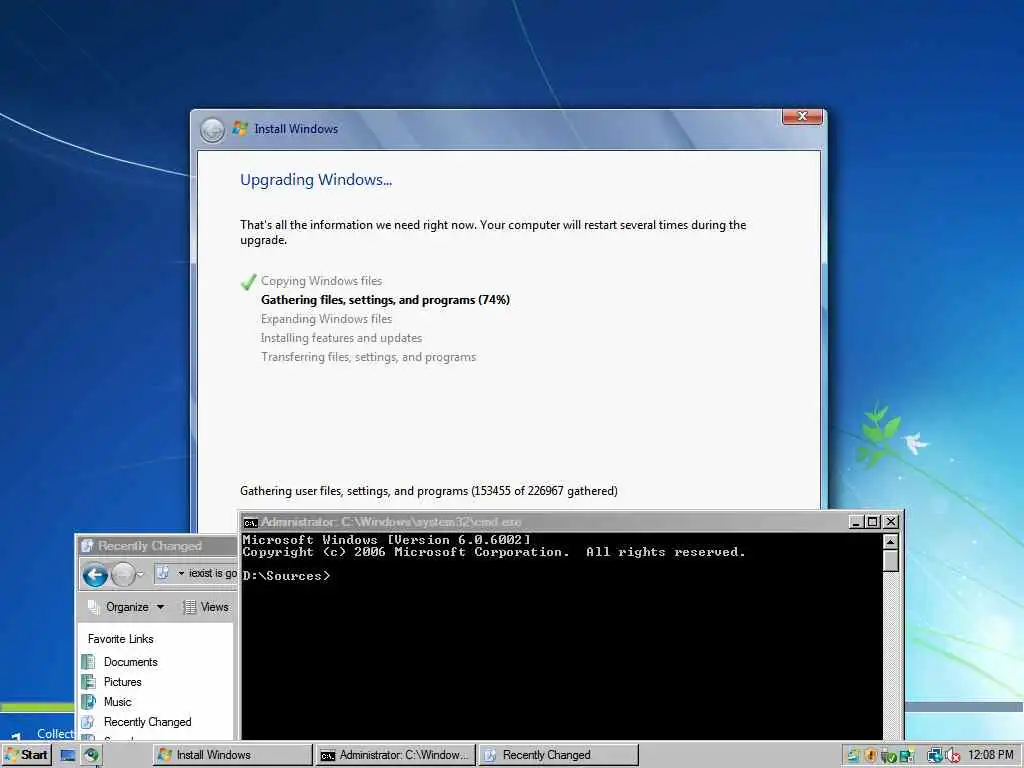This screenshot has height=768, width=1024.
Task: Open Music in Favorite Links
Action: pos(118,702)
